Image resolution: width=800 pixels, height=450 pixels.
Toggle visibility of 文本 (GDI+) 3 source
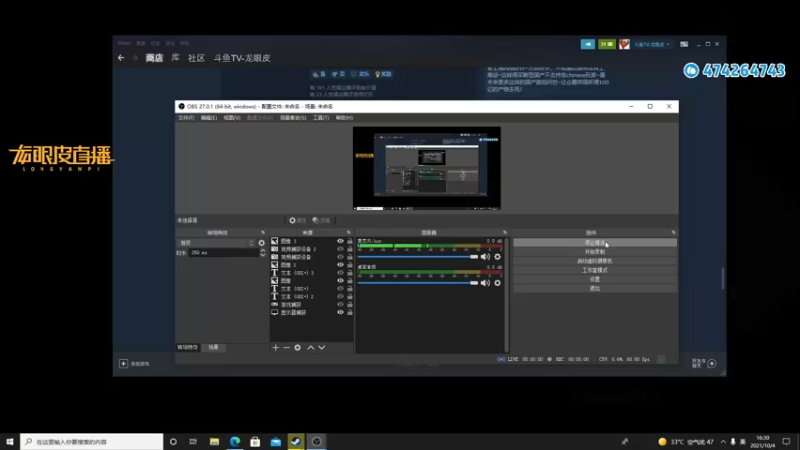coord(340,273)
